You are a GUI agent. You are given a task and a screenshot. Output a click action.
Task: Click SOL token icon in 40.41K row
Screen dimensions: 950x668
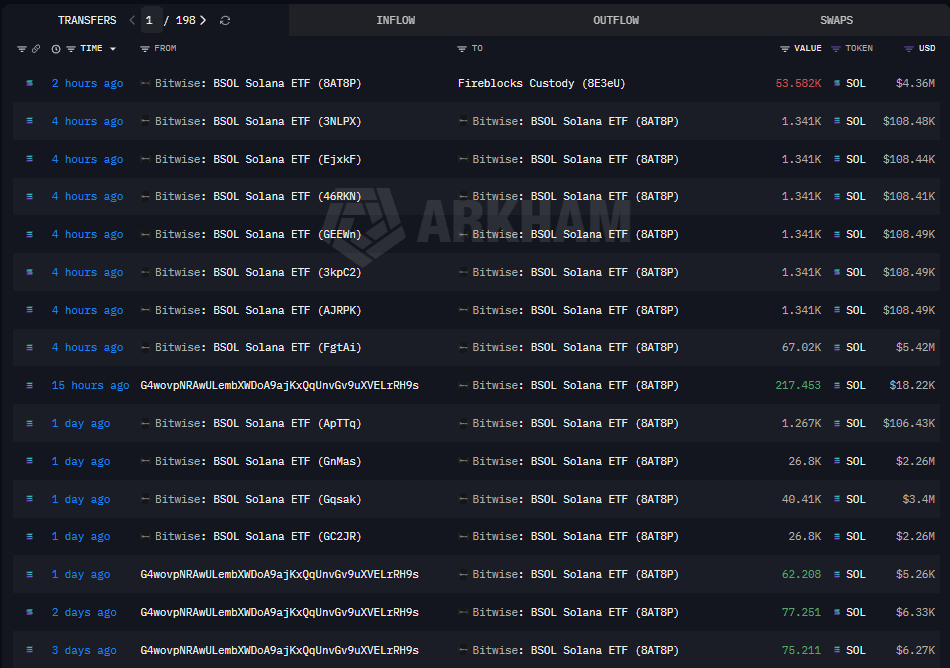[x=837, y=499]
